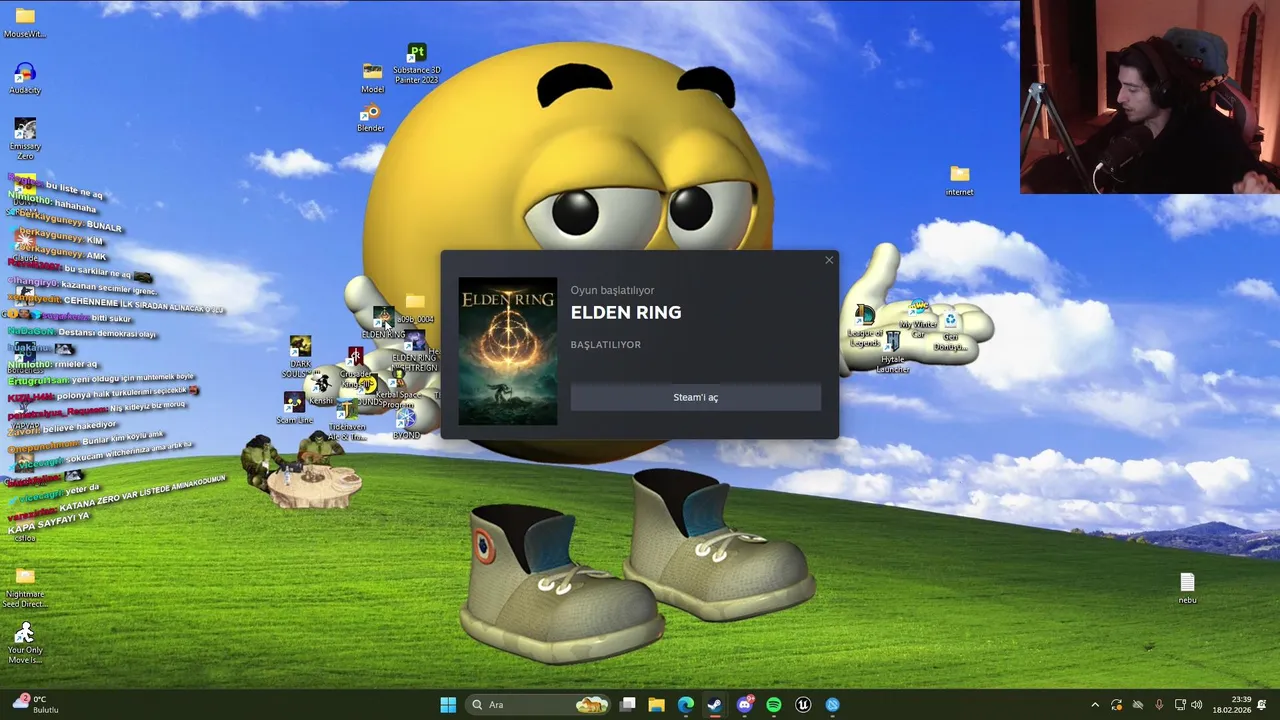Close the Elden Ring launch dialog
The image size is (1280, 720).
click(829, 261)
